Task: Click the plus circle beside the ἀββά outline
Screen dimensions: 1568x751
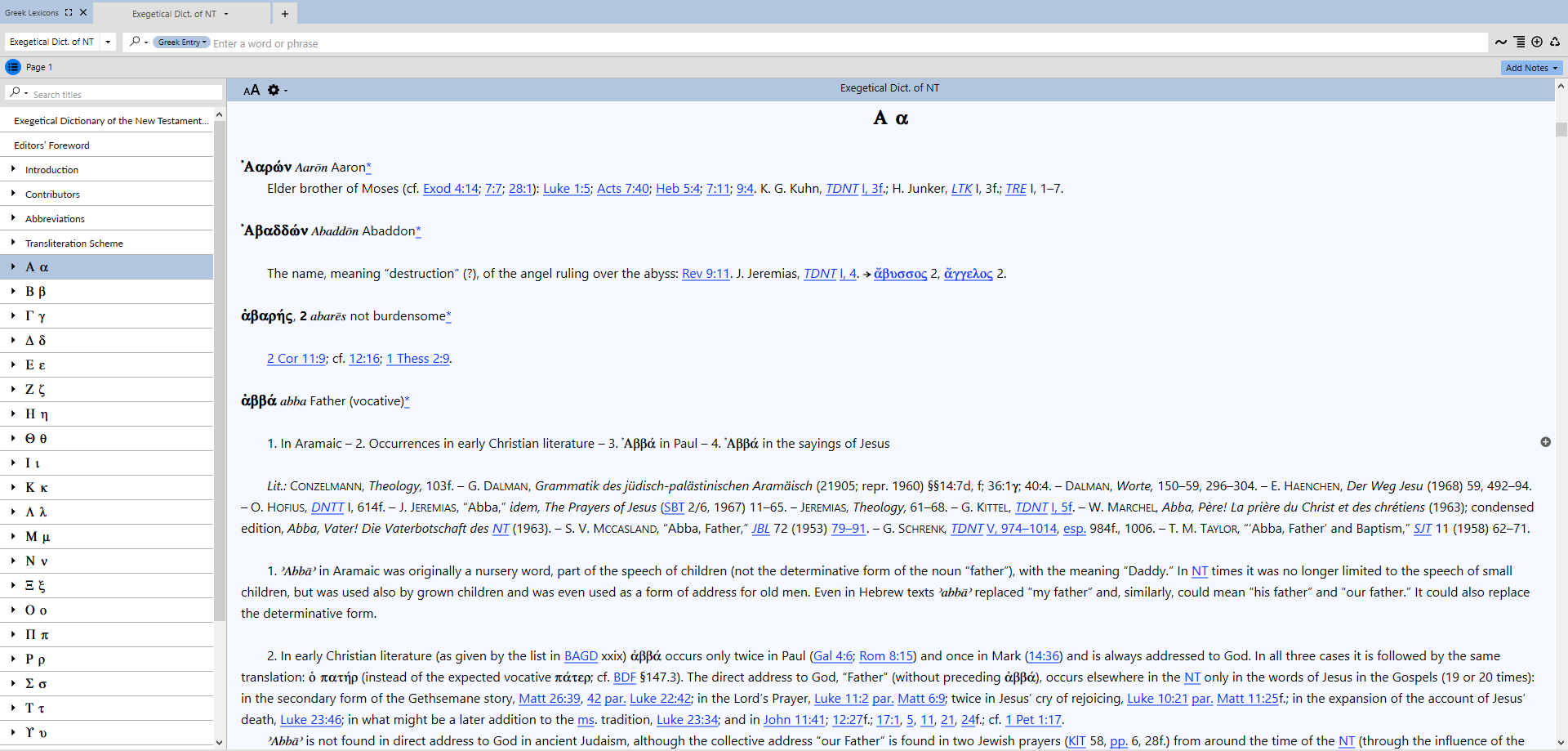Action: point(1545,442)
